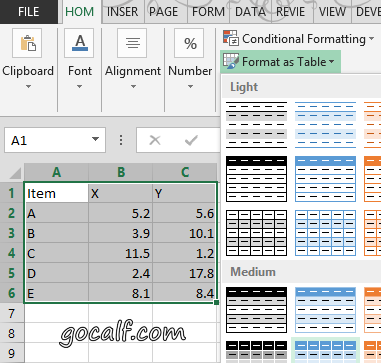Select row 4 header
The image size is (381, 363).
[12, 253]
